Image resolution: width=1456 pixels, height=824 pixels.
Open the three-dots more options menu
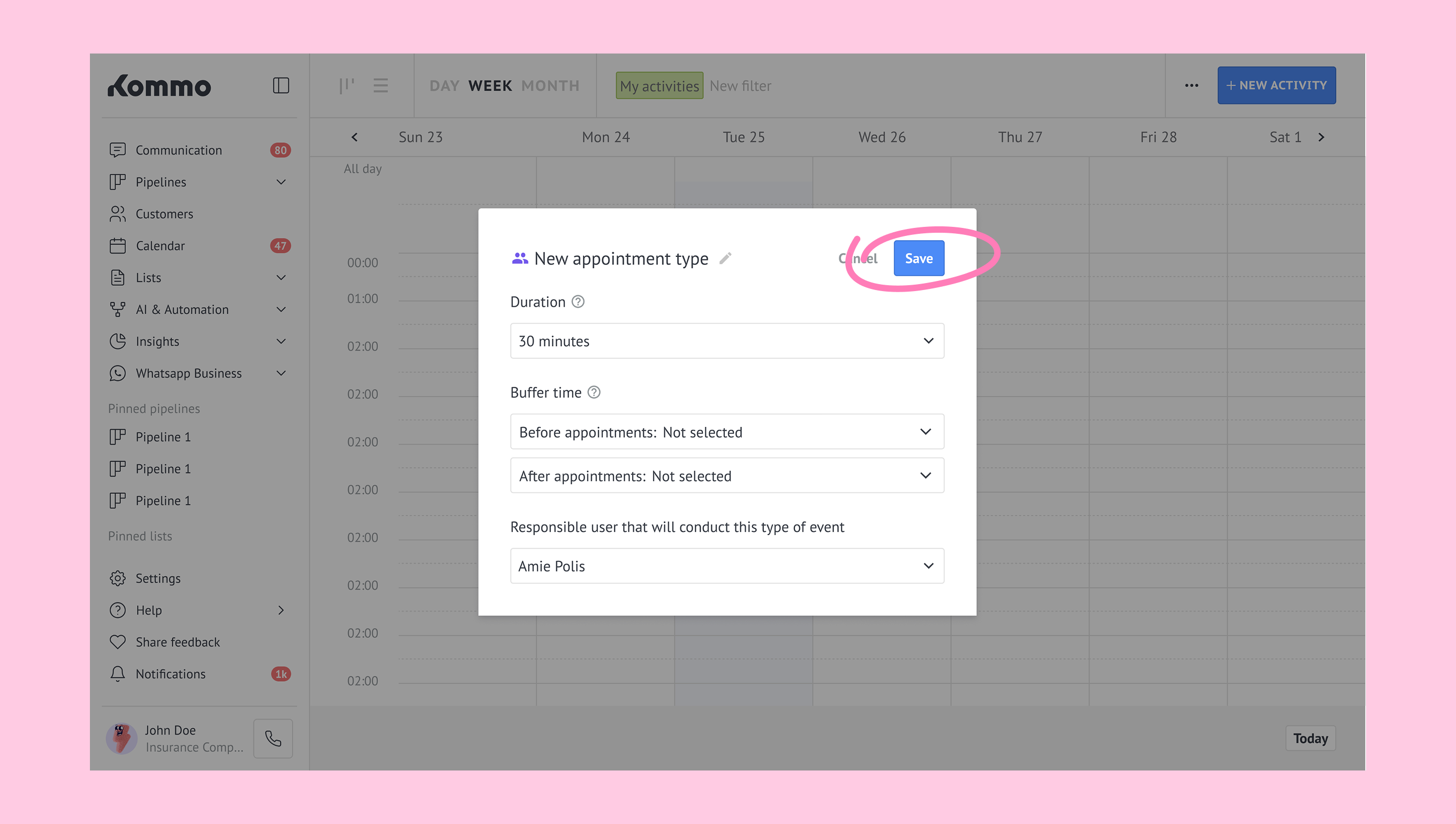[x=1192, y=86]
